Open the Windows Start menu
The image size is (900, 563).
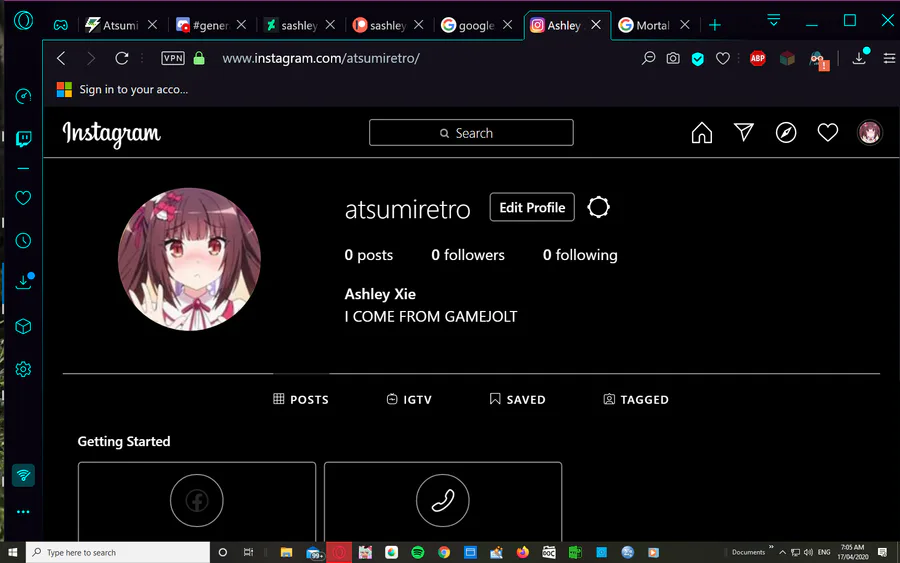tap(12, 552)
